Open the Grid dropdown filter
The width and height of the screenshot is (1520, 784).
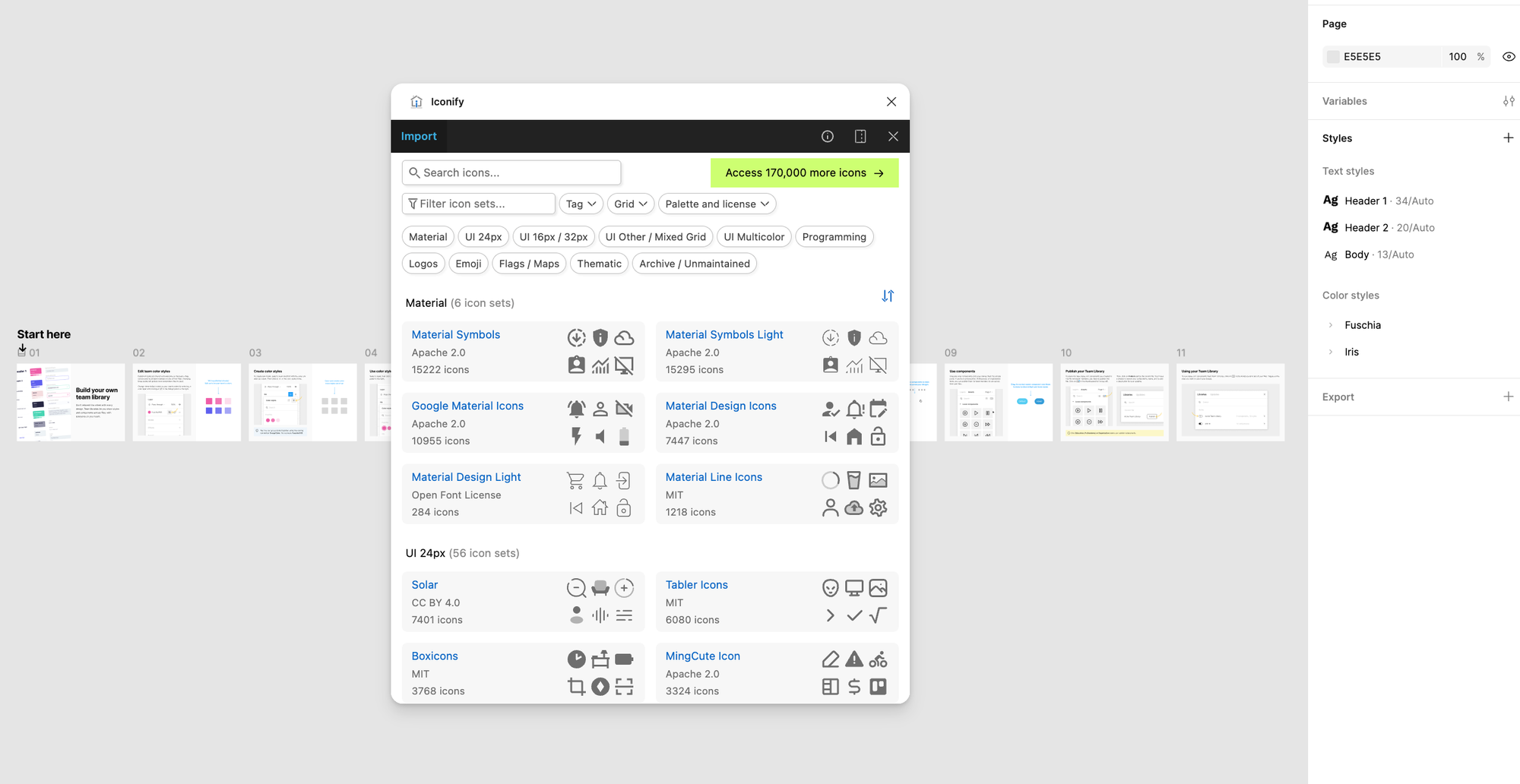point(631,204)
